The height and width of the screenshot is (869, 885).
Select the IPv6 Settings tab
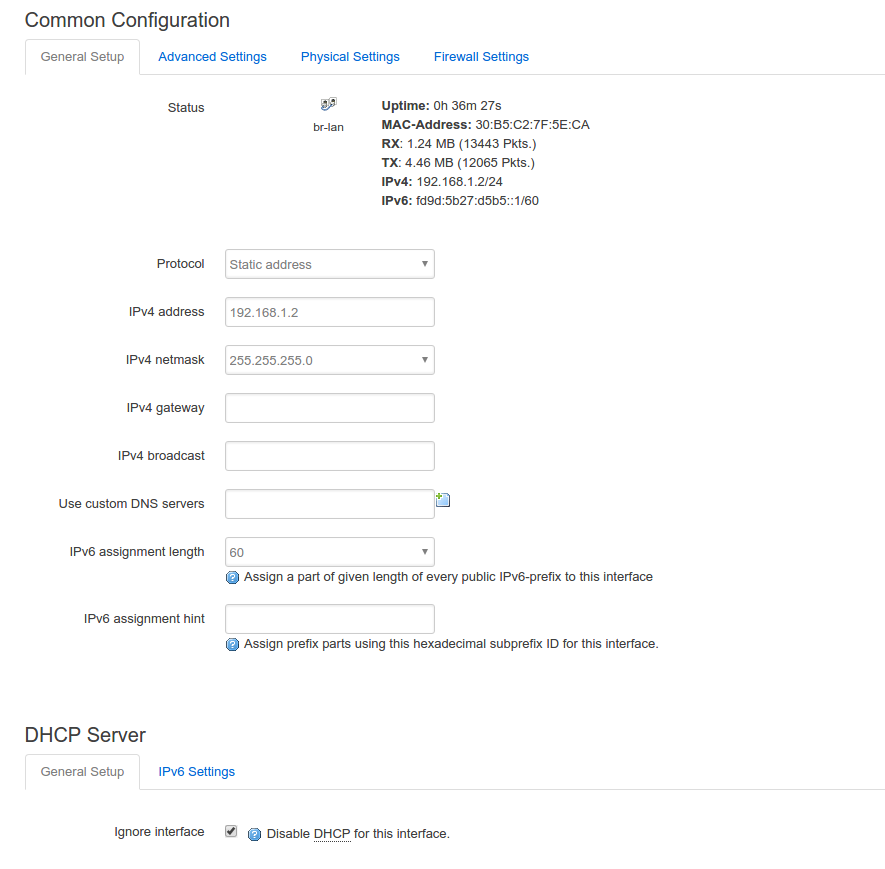click(197, 772)
